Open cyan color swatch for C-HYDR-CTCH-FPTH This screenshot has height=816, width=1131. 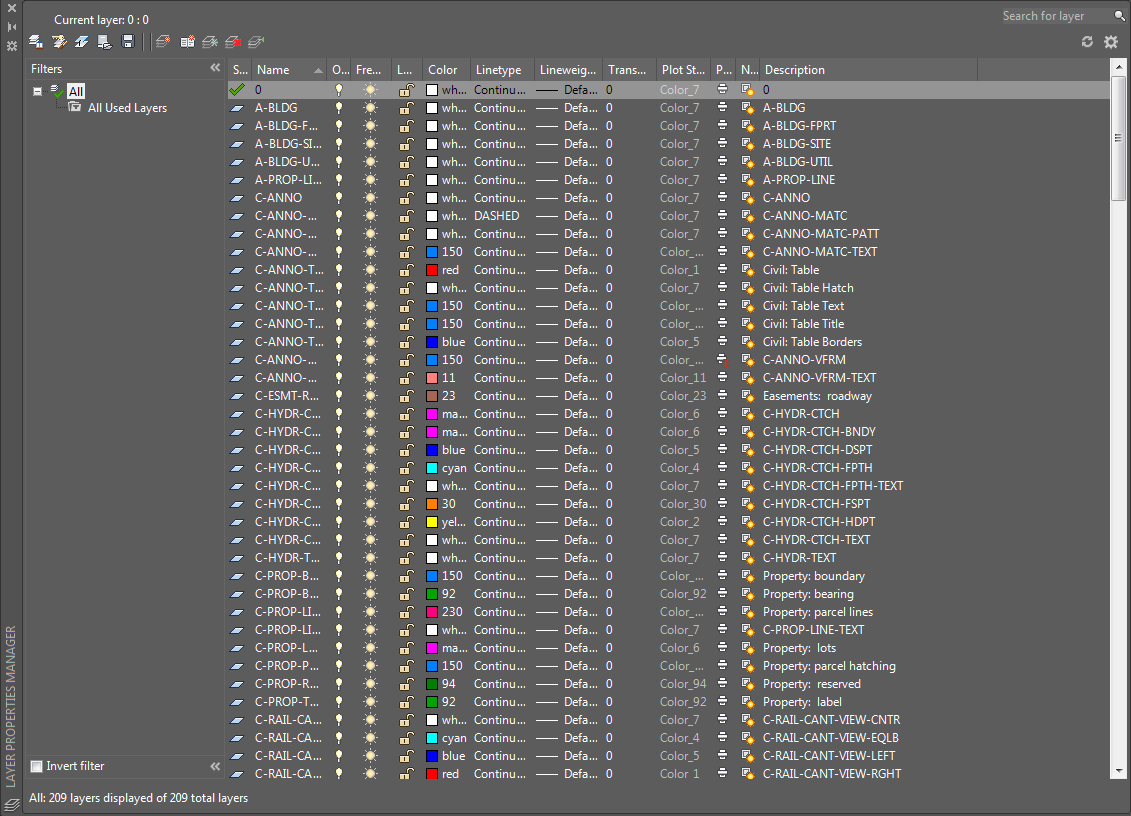tap(432, 468)
